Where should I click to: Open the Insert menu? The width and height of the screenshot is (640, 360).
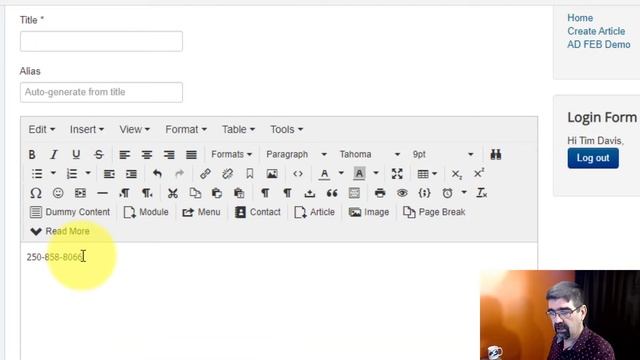pyautogui.click(x=87, y=129)
